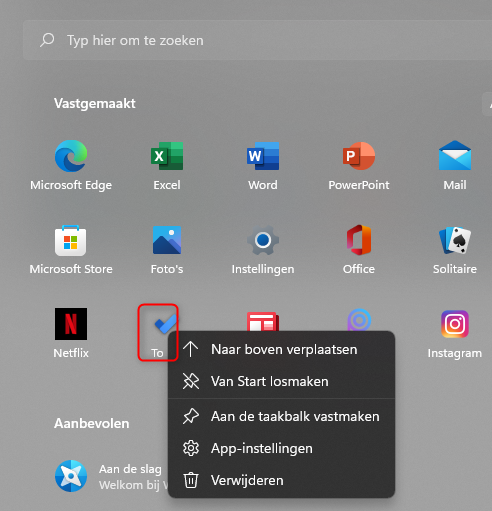The image size is (492, 511).
Task: Click the 'Welkom bij' subtitle text
Action: point(129,485)
